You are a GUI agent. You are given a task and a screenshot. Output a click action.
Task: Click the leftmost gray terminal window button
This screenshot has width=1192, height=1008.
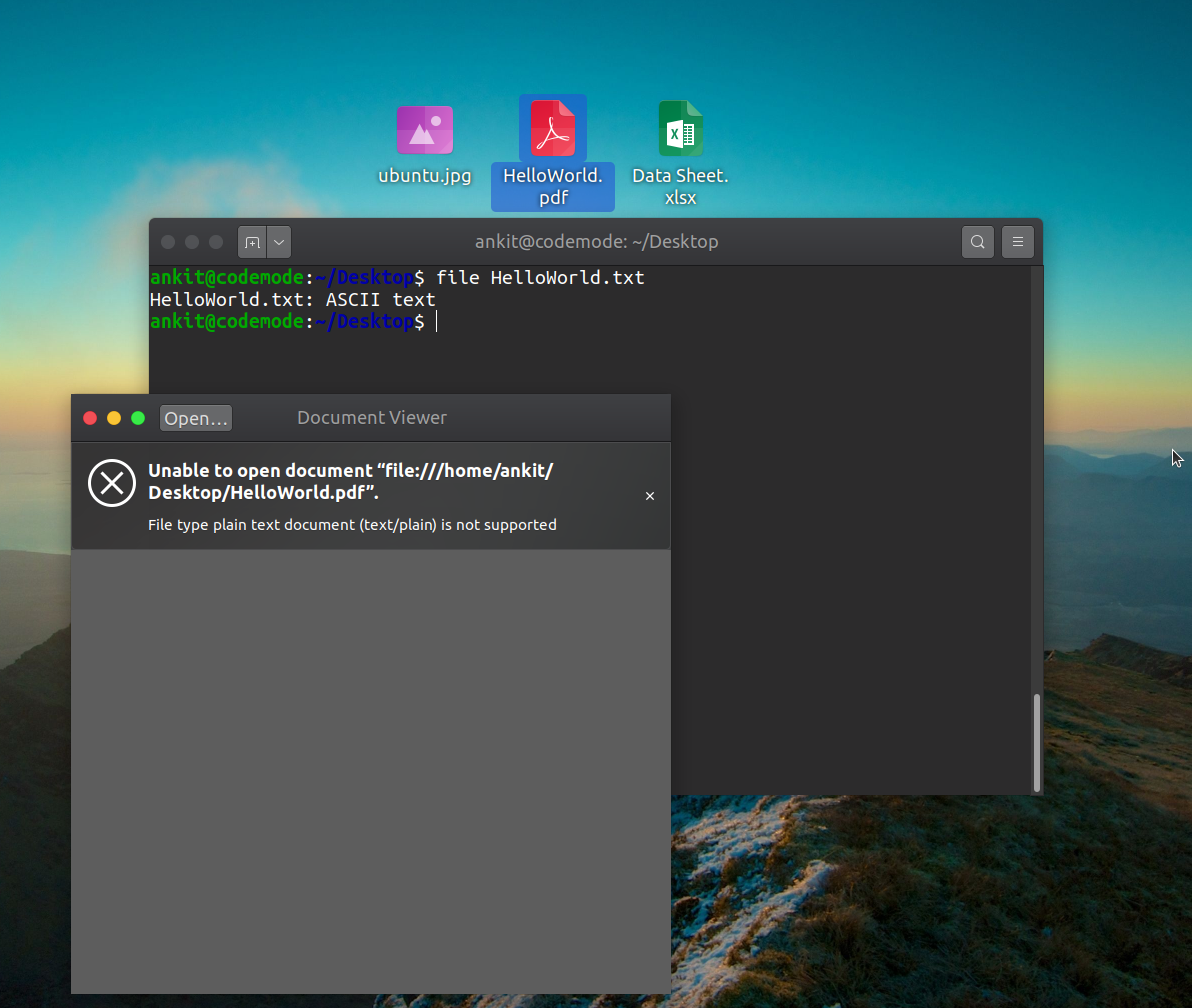168,242
